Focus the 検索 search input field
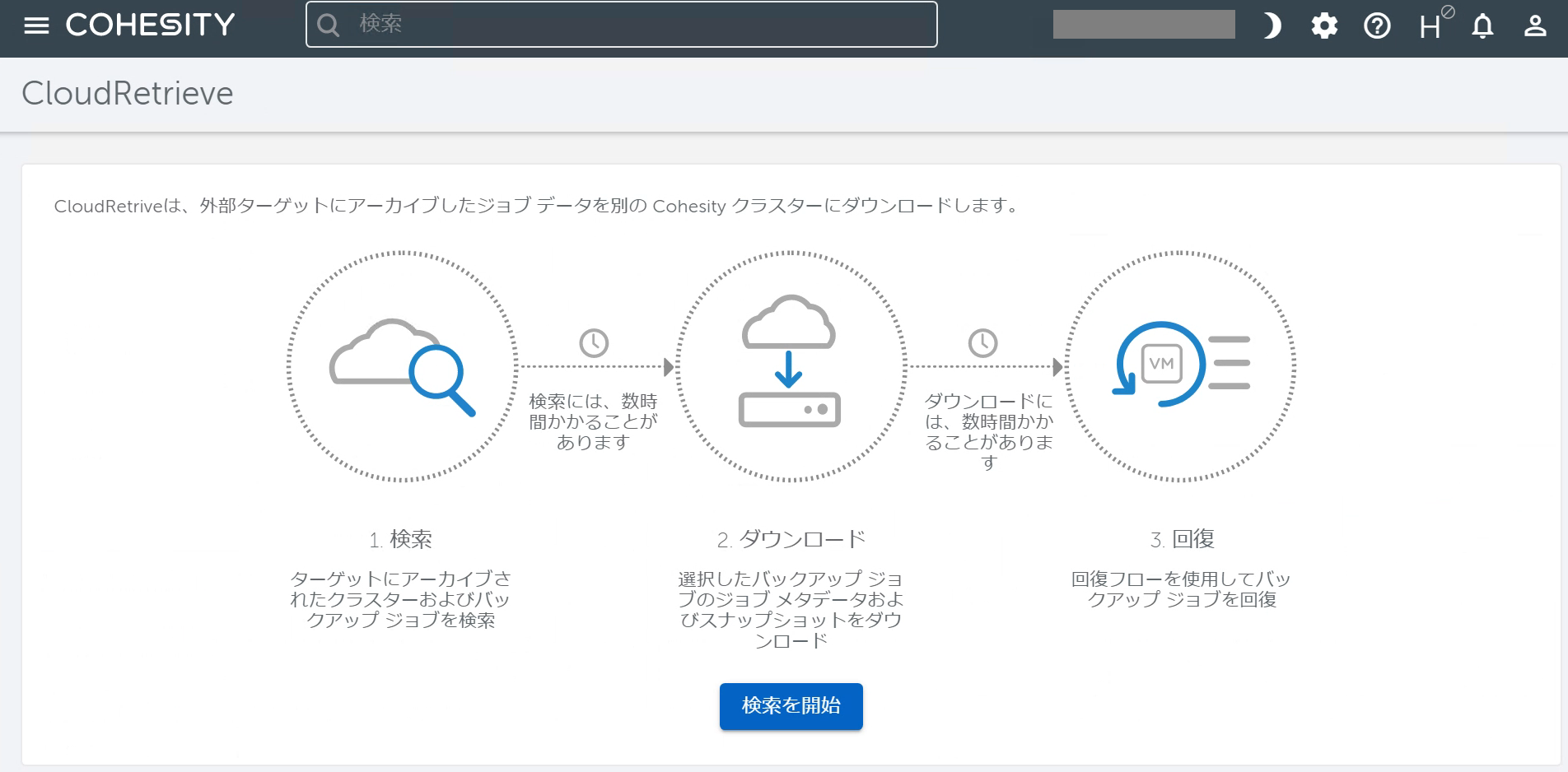The height and width of the screenshot is (772, 1568). click(622, 24)
